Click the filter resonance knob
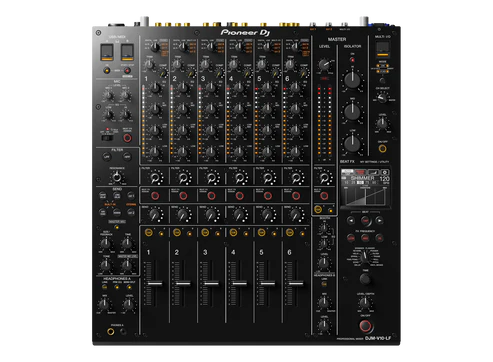This screenshot has height=362, width=493. coord(117,177)
